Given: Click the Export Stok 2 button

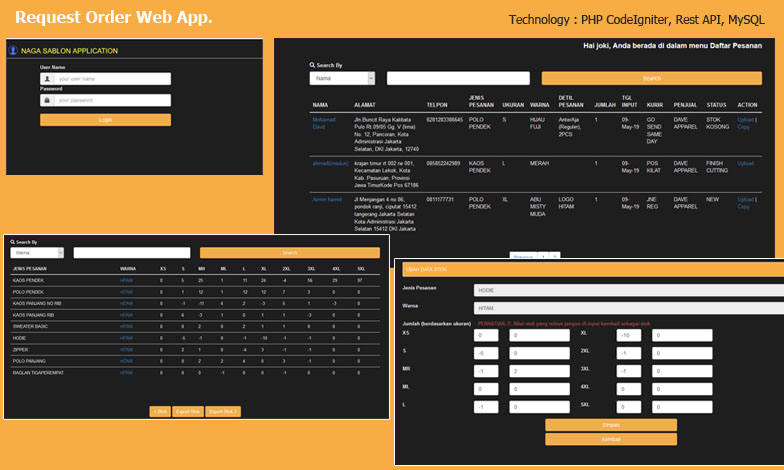Looking at the screenshot, I should click(x=223, y=411).
